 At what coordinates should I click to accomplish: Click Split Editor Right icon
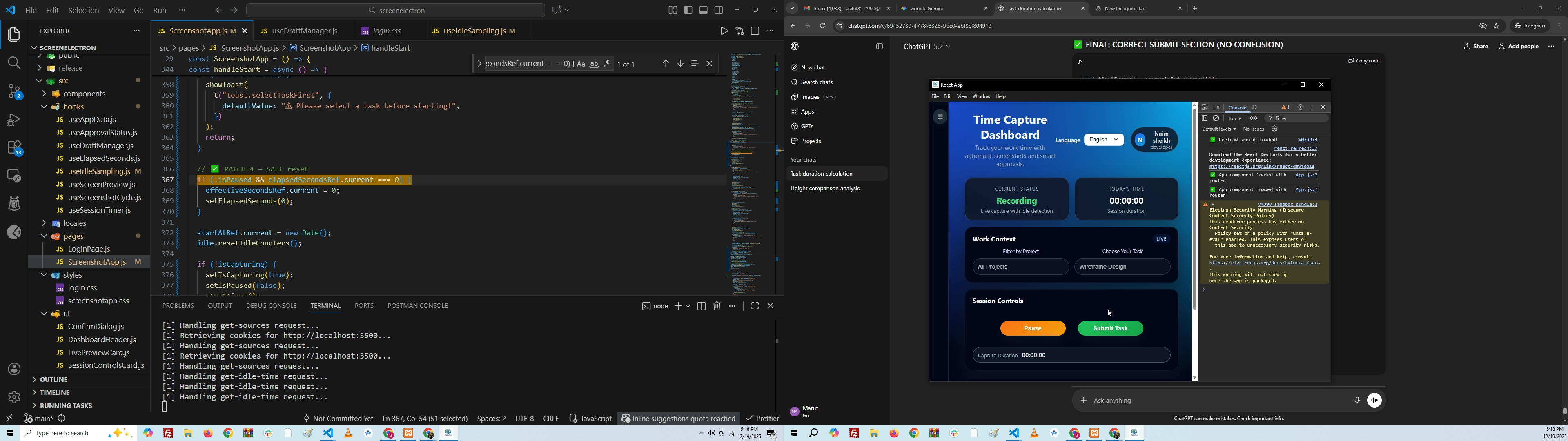point(755,31)
